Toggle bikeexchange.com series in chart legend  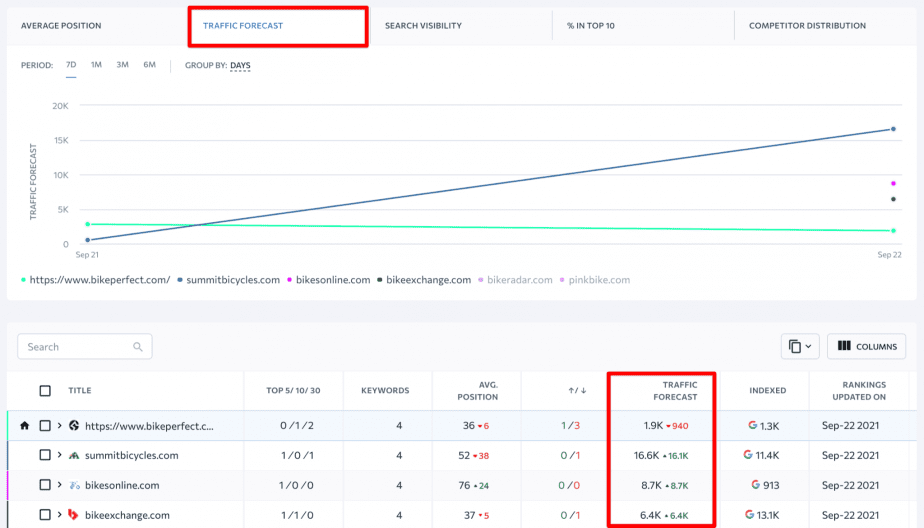(424, 280)
